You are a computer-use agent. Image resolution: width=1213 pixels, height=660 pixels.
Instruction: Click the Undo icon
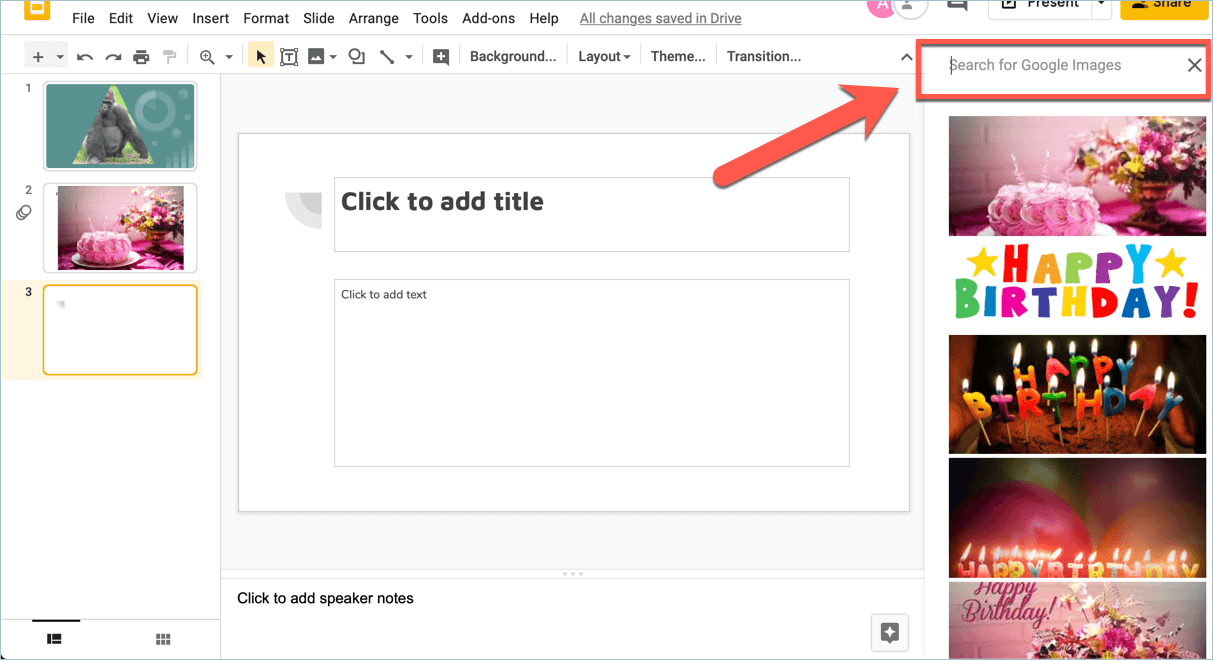point(85,56)
